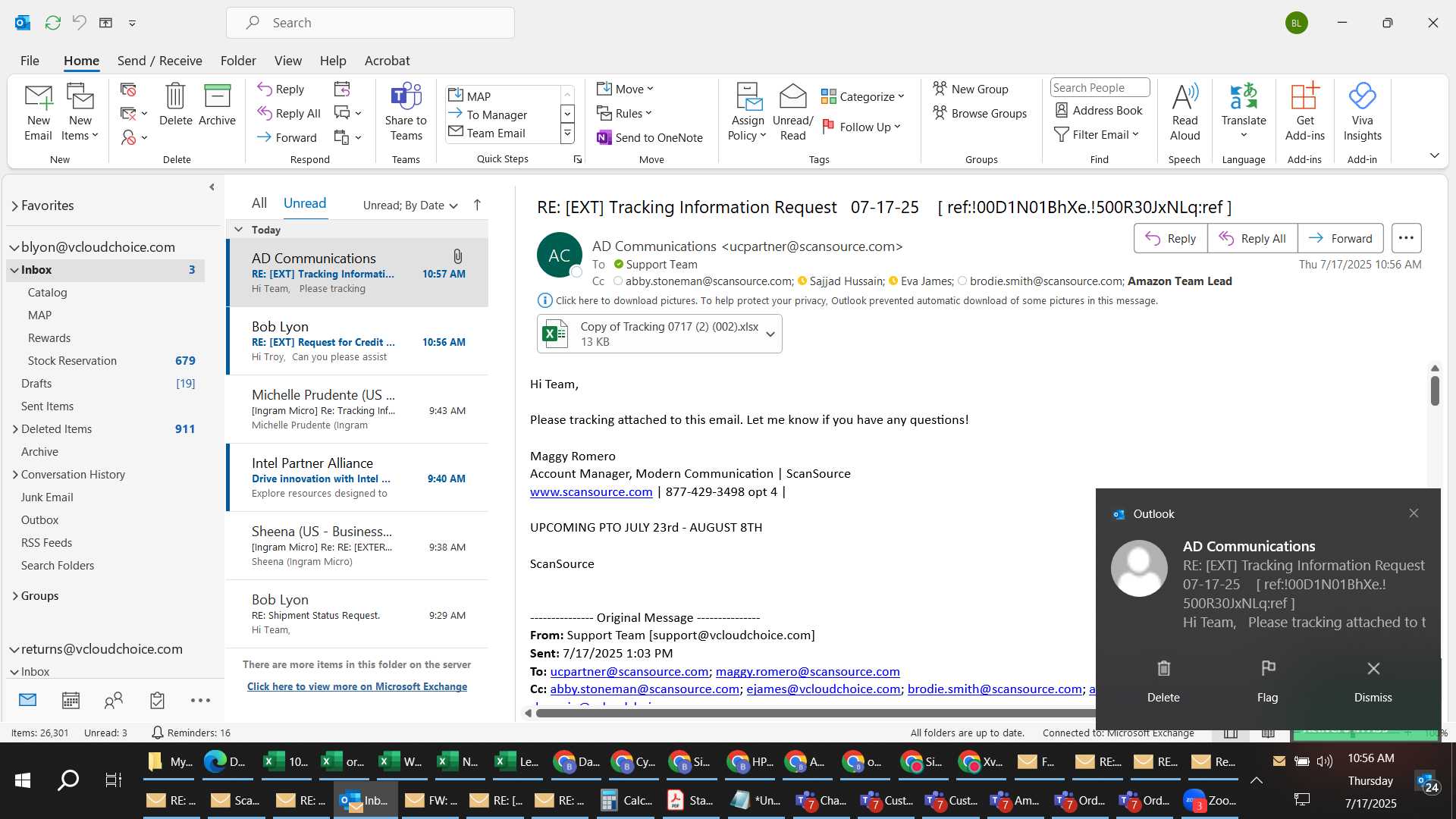Collapse the folder pane with the arrow

212,187
